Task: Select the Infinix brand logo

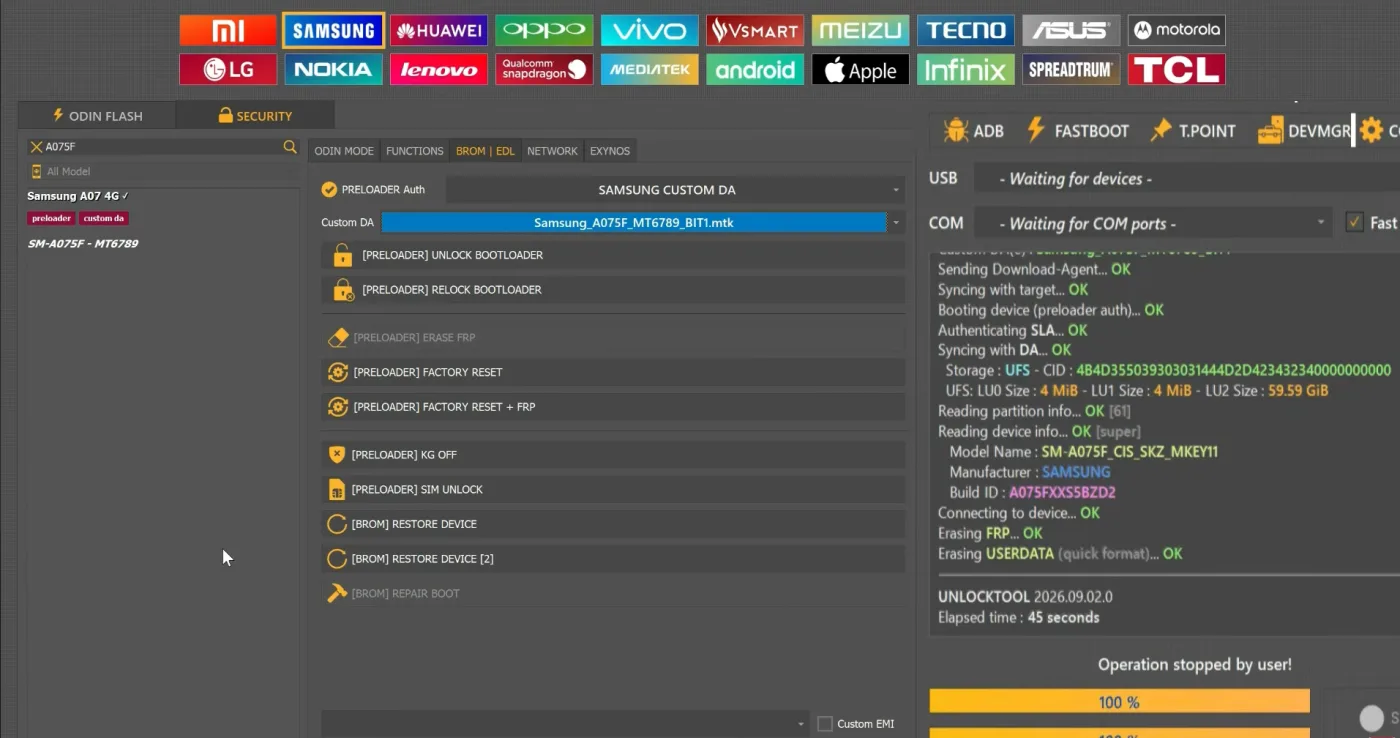Action: pos(966,69)
